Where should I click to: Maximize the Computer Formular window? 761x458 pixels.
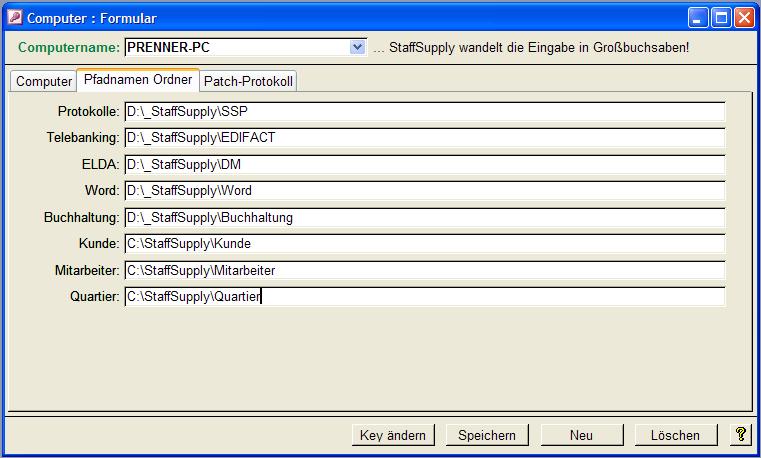[721, 18]
